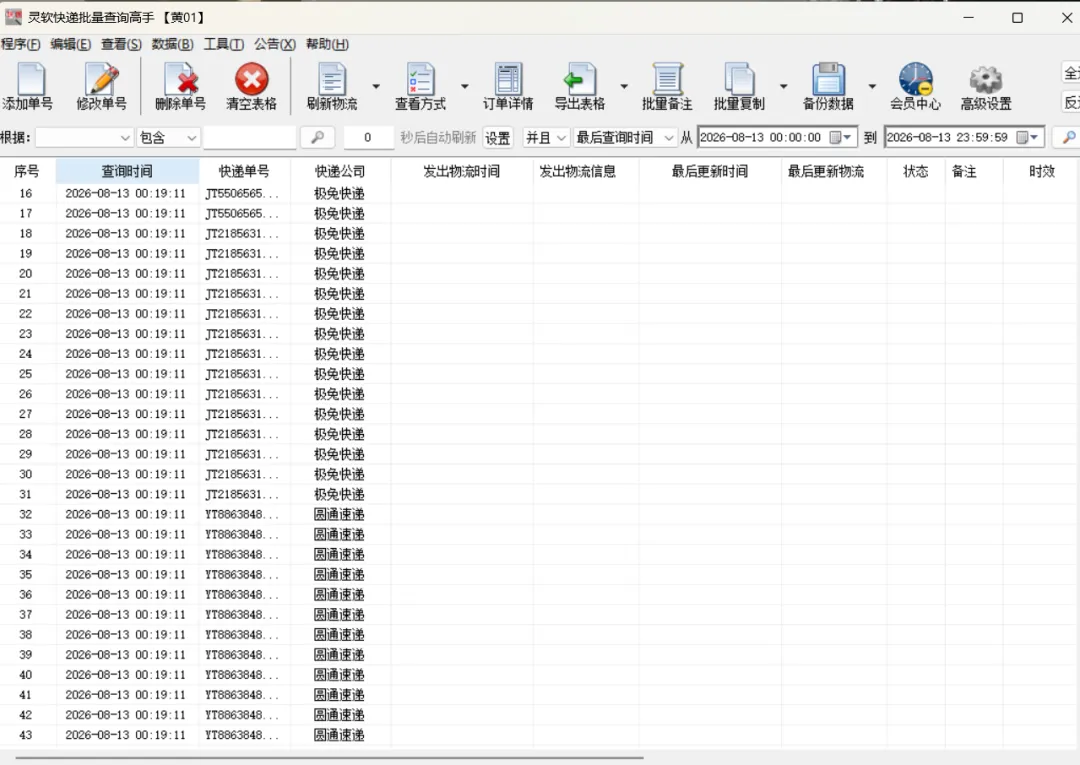This screenshot has width=1080, height=765.
Task: Open the 会员中心 member center
Action: [x=915, y=87]
